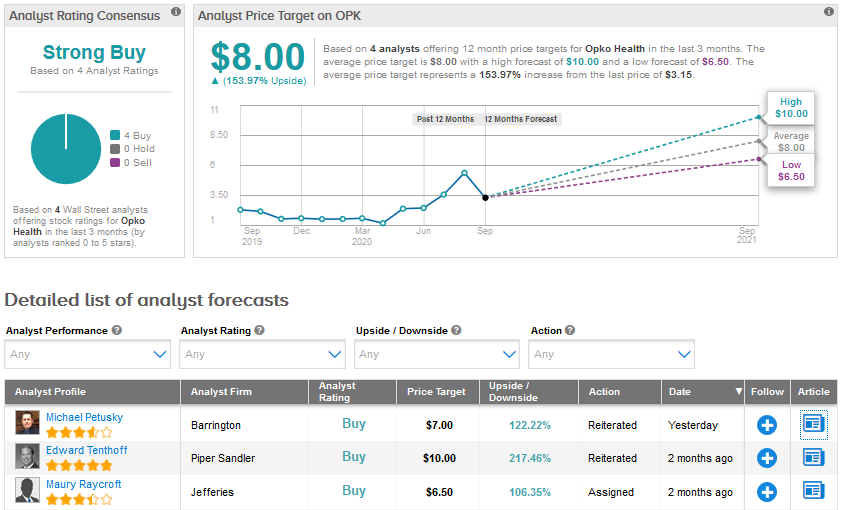Viewport: 844px width, 510px height.
Task: Click Buy rating in Jefferies row
Action: (x=354, y=491)
